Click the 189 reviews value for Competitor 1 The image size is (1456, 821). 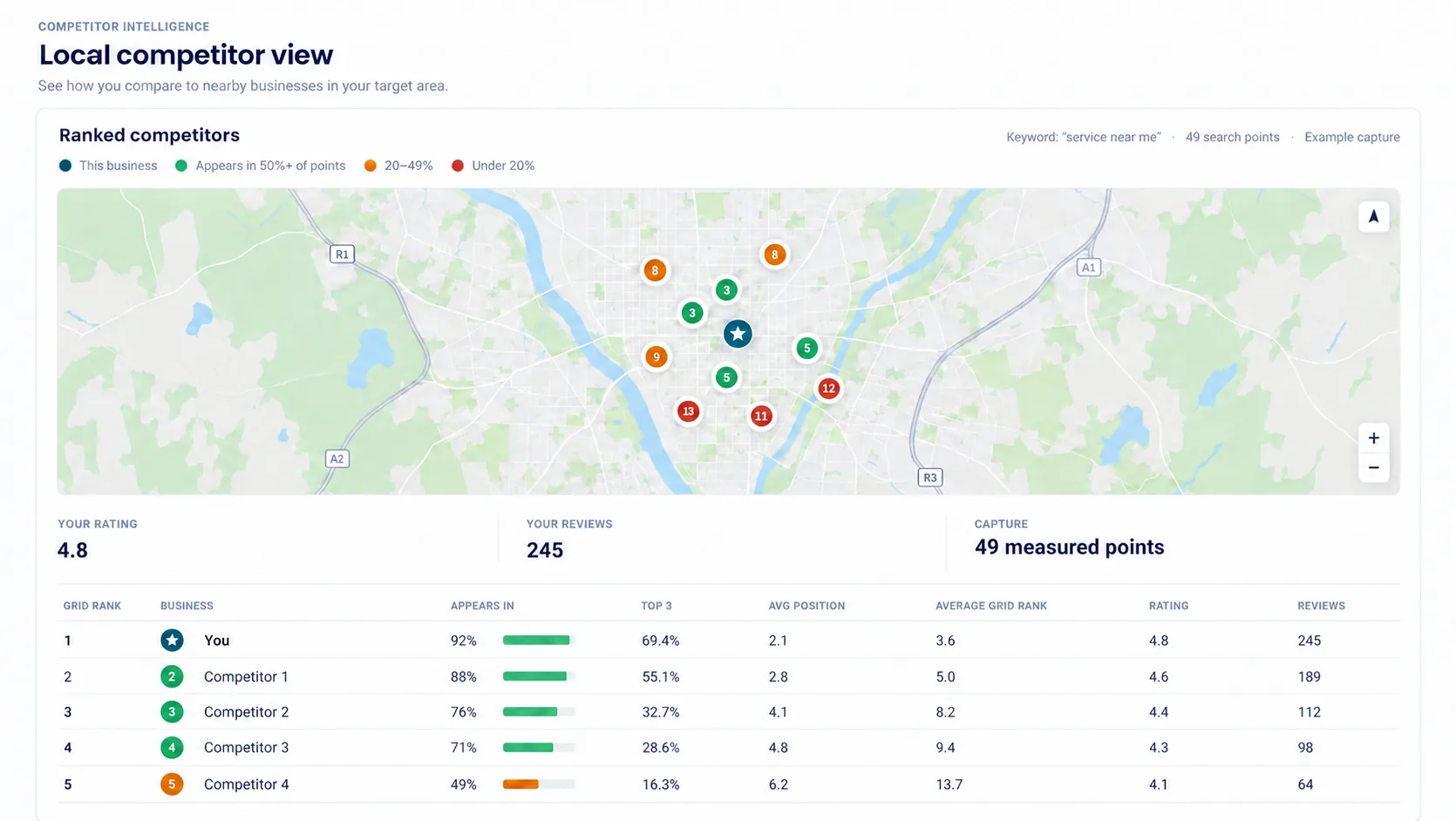coord(1309,676)
